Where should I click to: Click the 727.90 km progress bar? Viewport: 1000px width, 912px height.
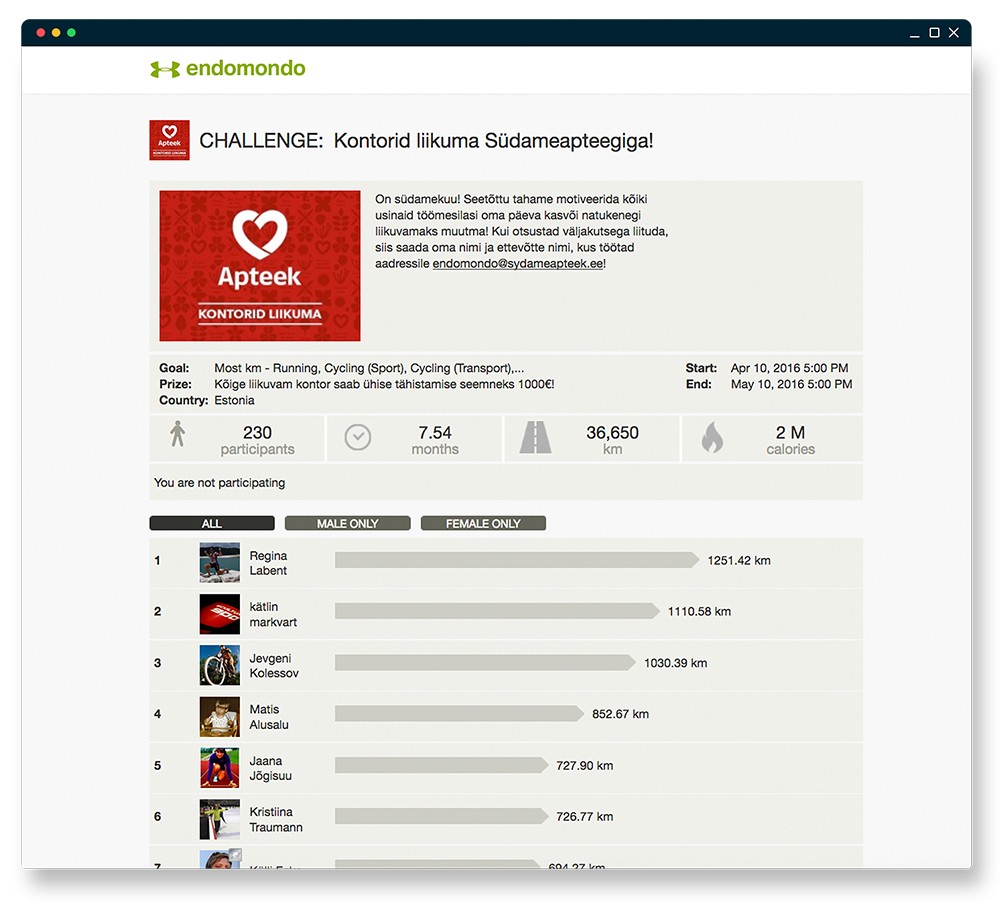[441, 765]
